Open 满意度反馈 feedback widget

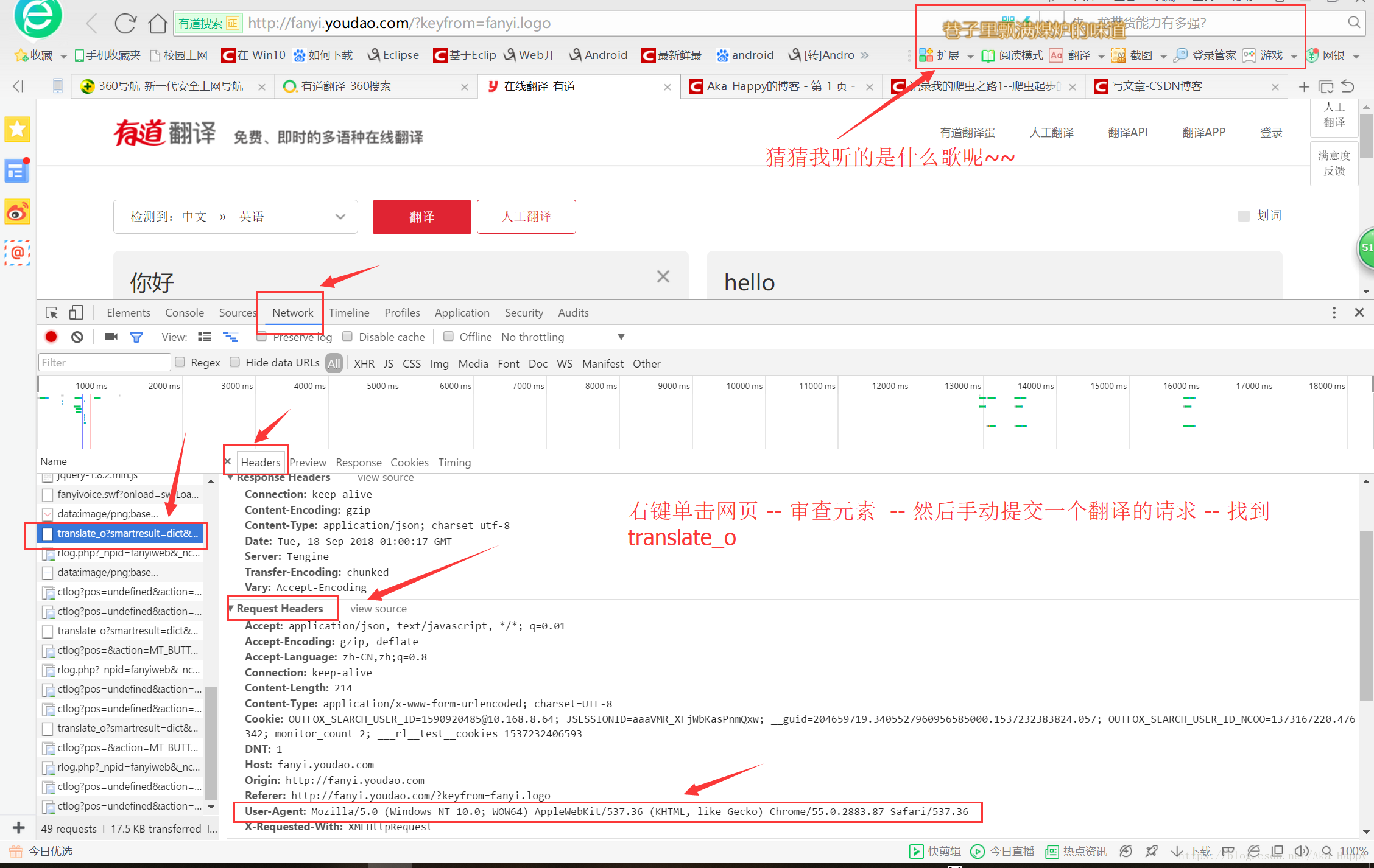click(x=1334, y=163)
